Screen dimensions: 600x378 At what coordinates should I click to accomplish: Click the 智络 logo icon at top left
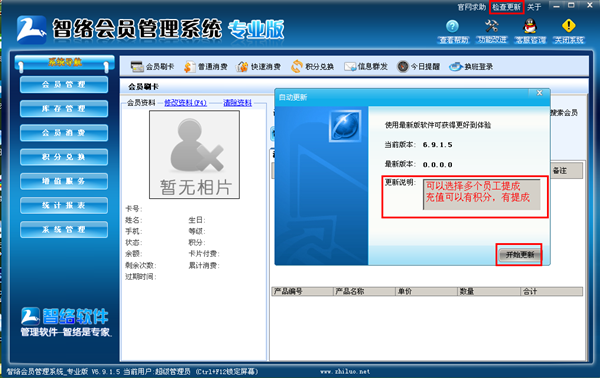(x=31, y=29)
